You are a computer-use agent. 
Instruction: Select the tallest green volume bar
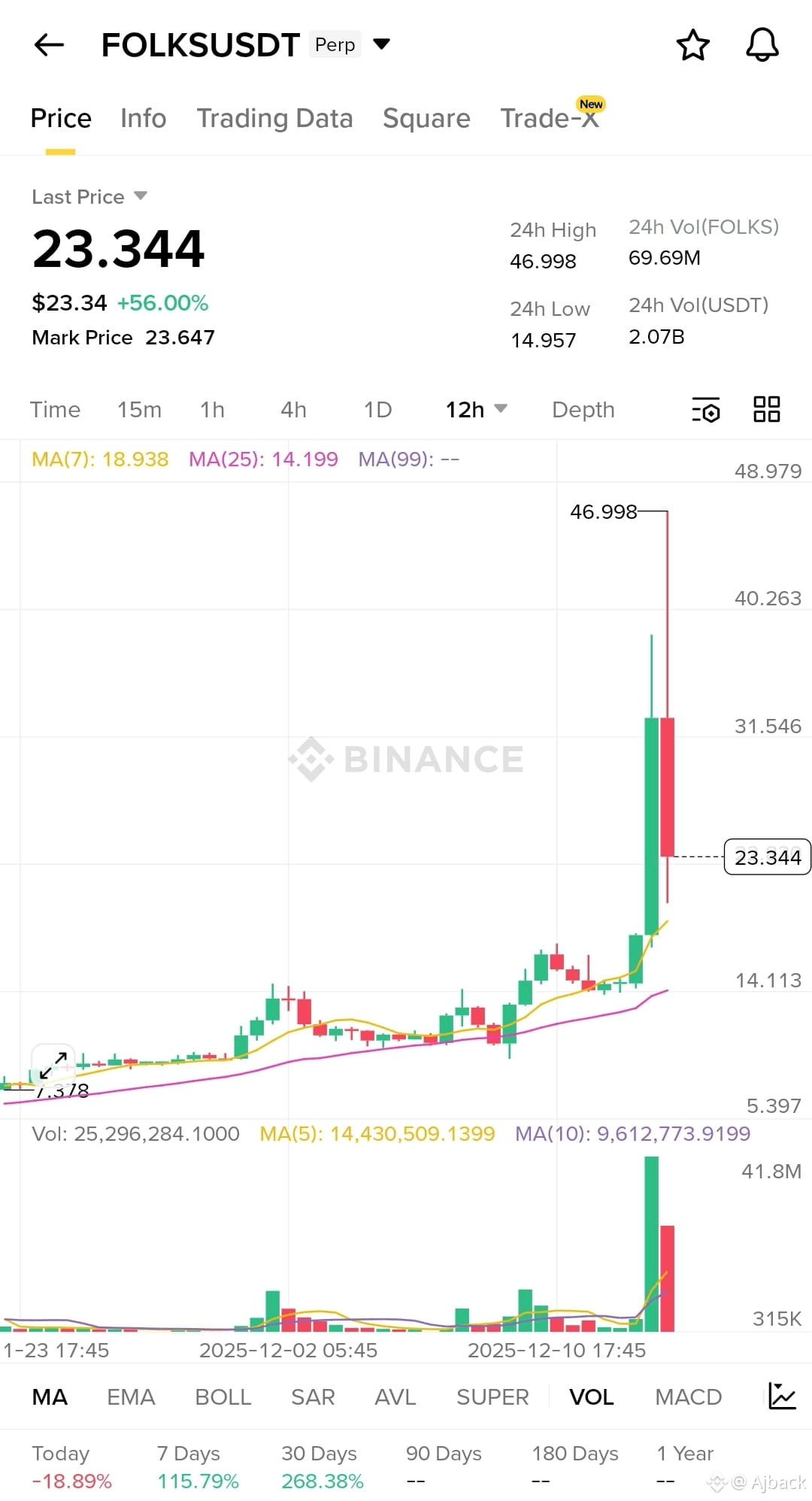point(651,1244)
